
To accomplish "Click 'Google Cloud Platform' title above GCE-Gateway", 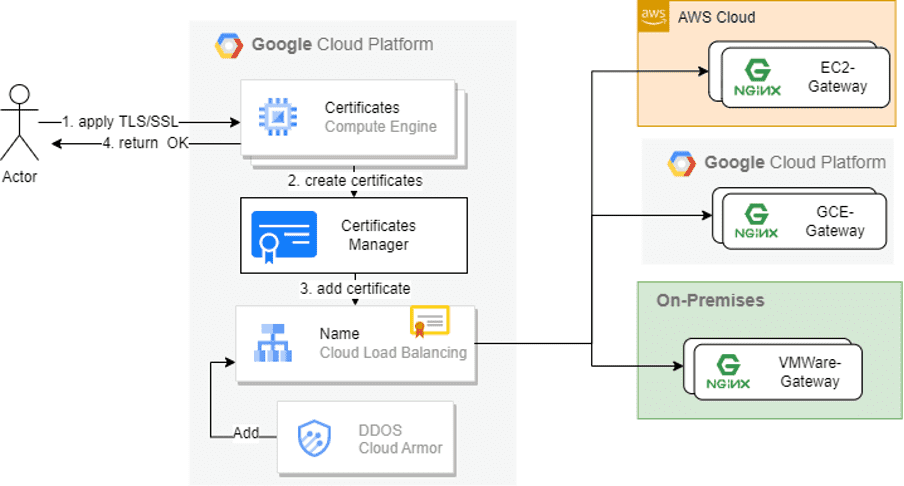I will pos(795,163).
